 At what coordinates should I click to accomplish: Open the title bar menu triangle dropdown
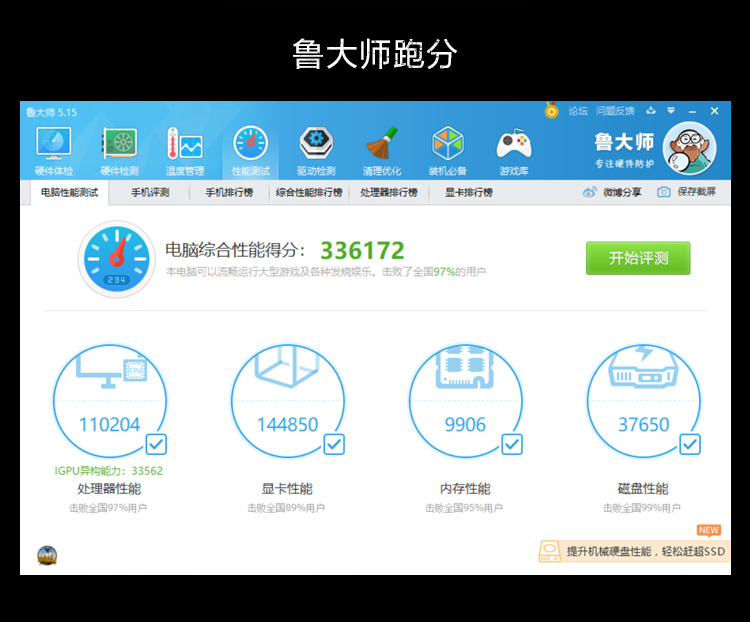pyautogui.click(x=671, y=111)
